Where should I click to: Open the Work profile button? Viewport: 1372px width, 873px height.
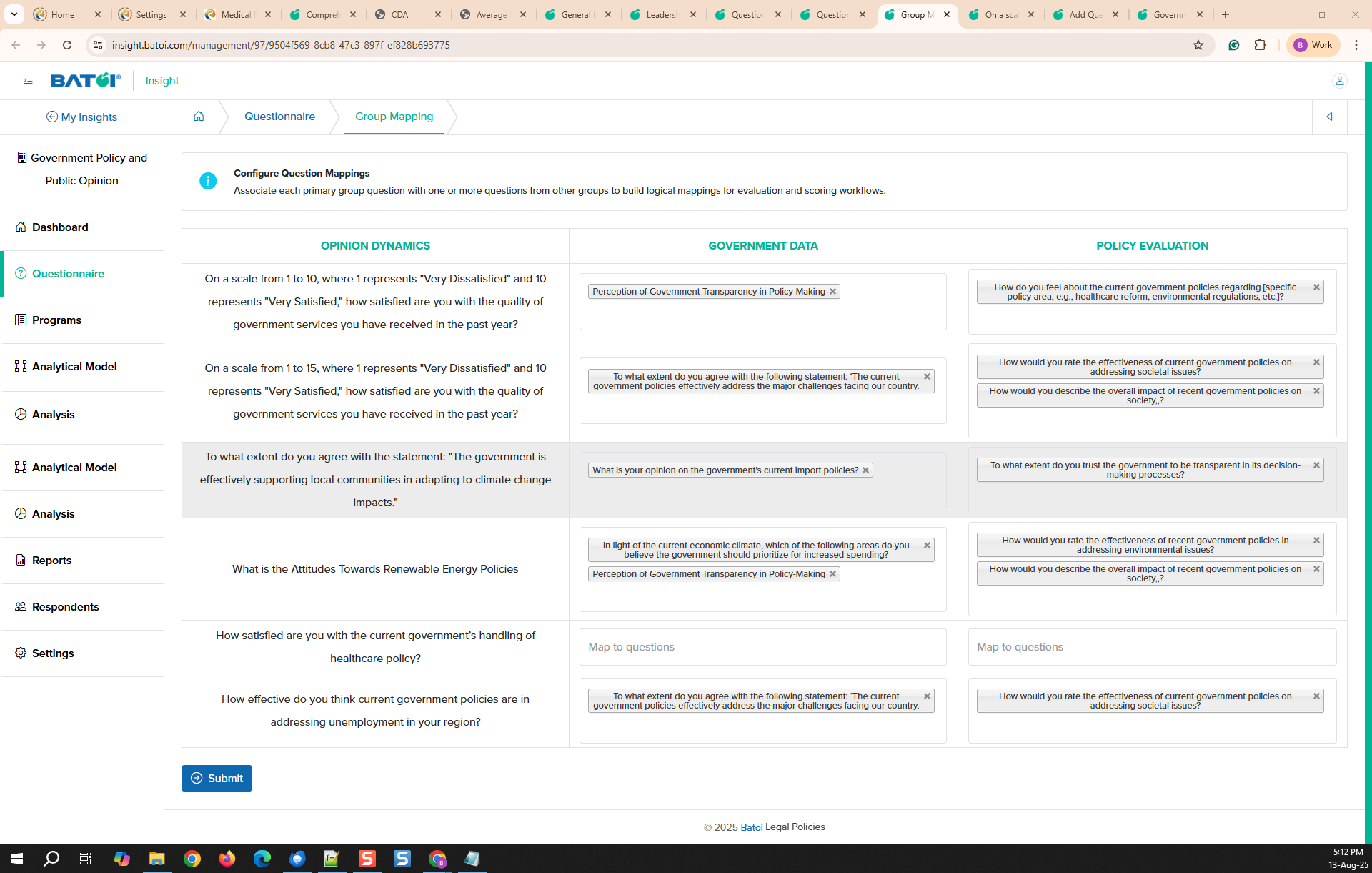tap(1313, 45)
